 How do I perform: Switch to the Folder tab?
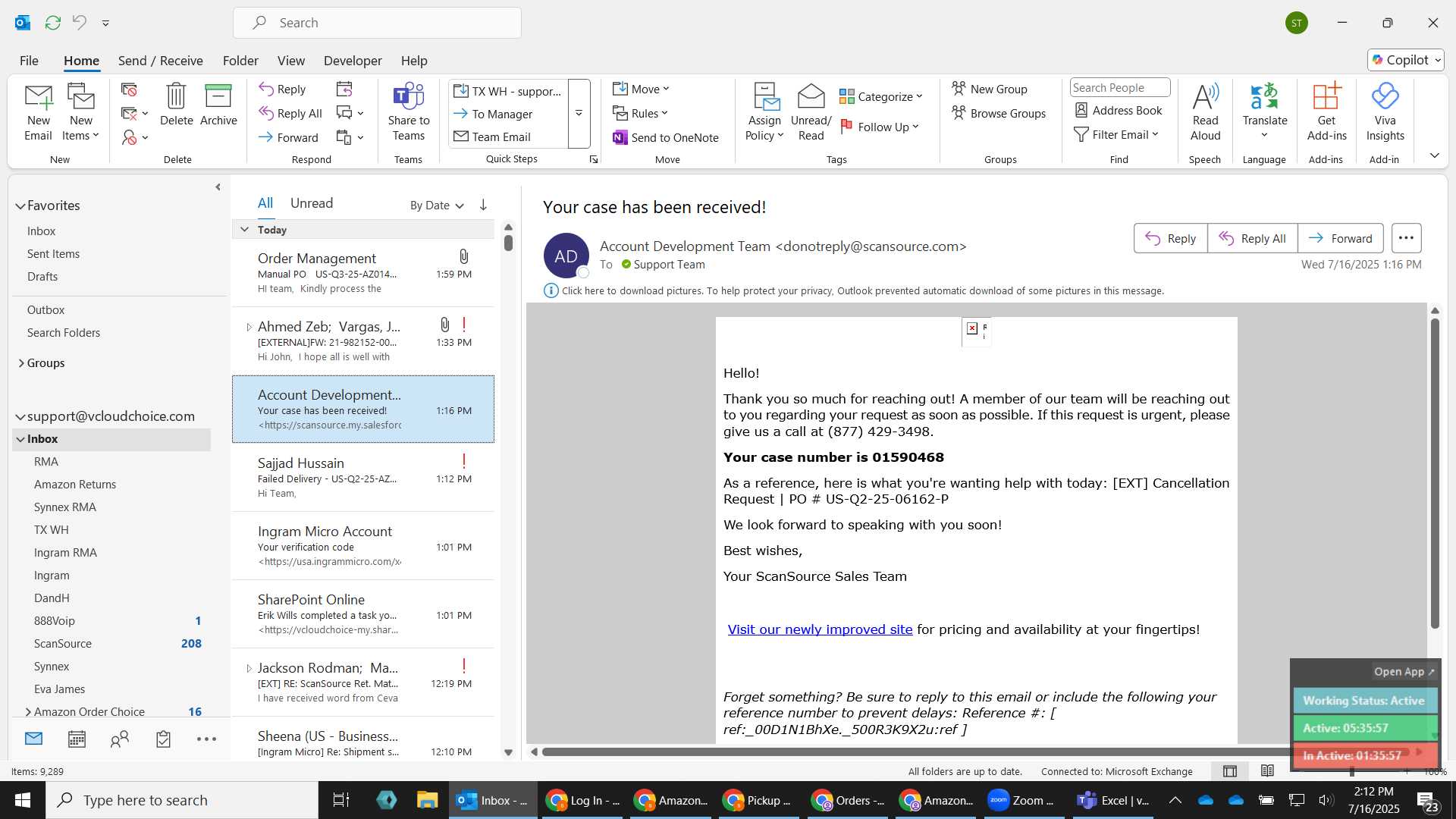pos(240,60)
